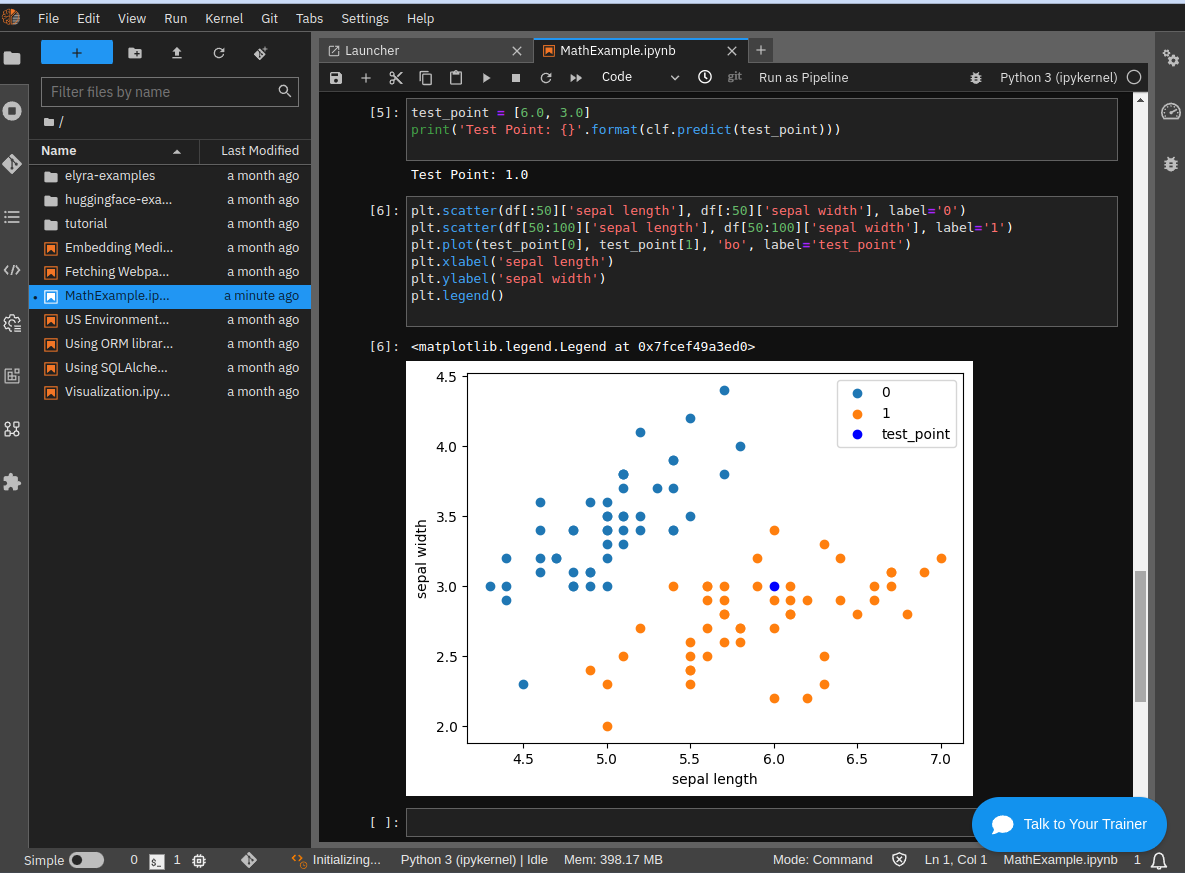Screen dimensions: 1185x873
Task: Click the blue New Launcher button
Action: [x=76, y=52]
